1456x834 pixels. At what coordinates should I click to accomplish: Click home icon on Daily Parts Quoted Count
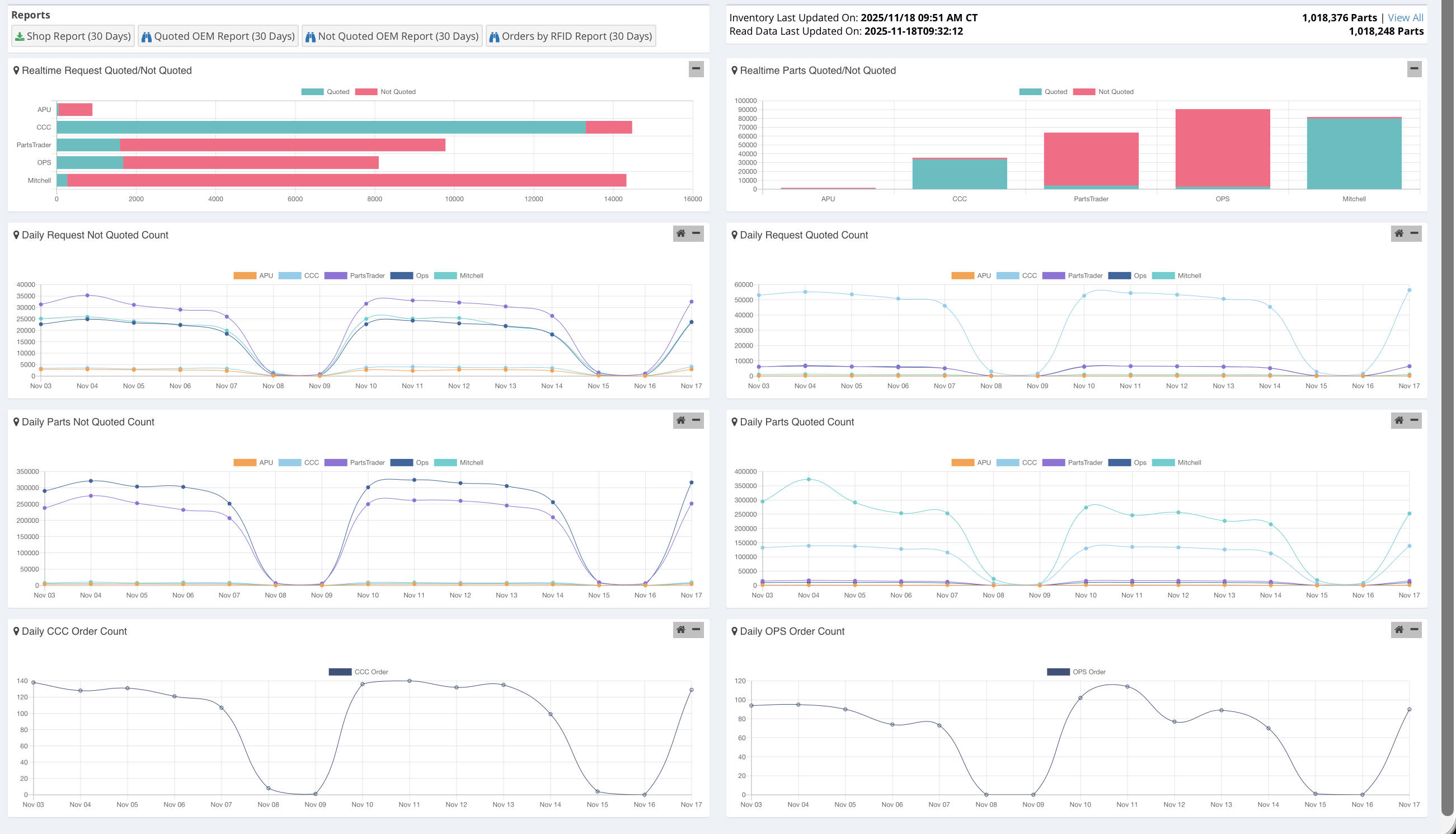pos(1399,420)
